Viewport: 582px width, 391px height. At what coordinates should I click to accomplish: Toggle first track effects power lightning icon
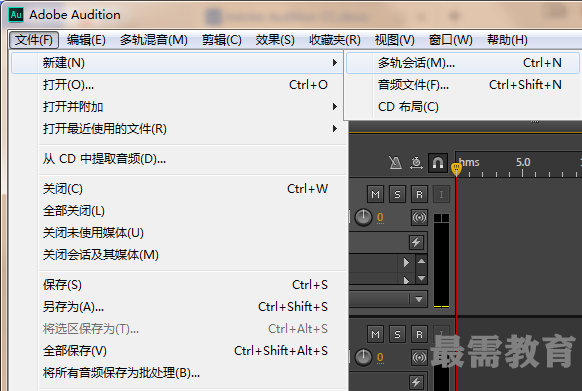click(416, 242)
